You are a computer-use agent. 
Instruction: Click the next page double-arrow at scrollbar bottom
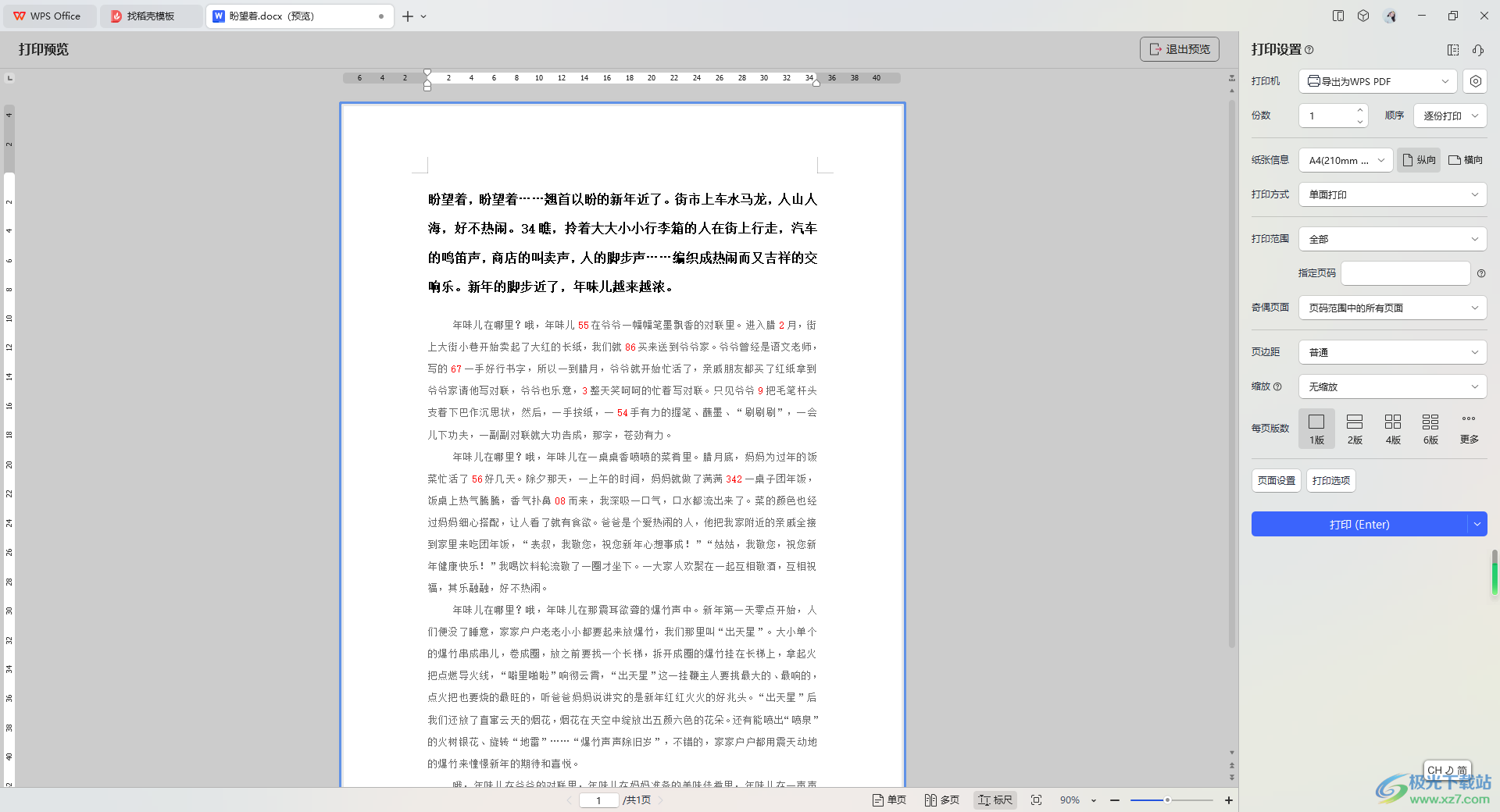(x=1232, y=778)
